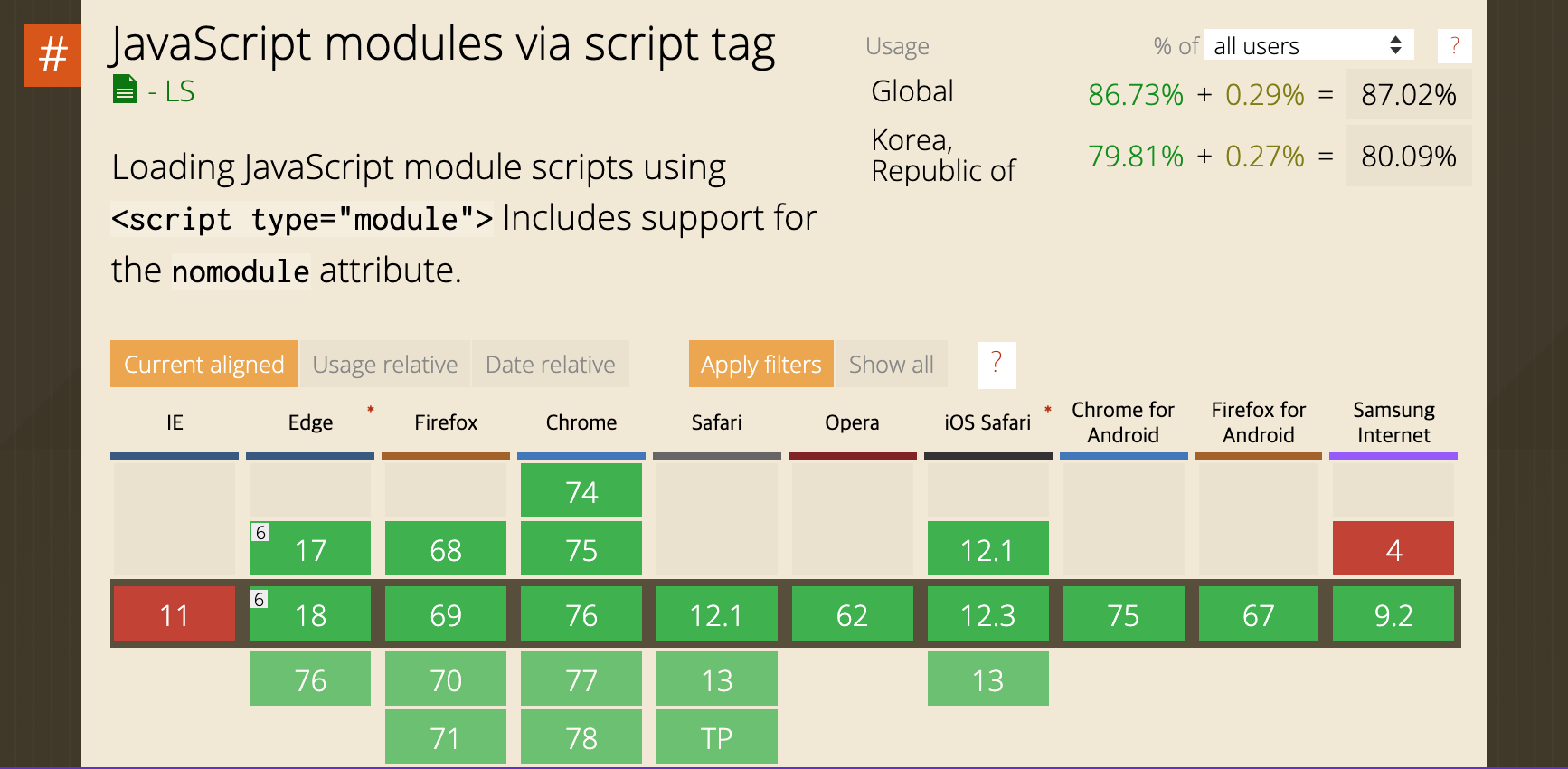Click the Edge notes asterisk
The image size is (1568, 769).
coord(371,410)
